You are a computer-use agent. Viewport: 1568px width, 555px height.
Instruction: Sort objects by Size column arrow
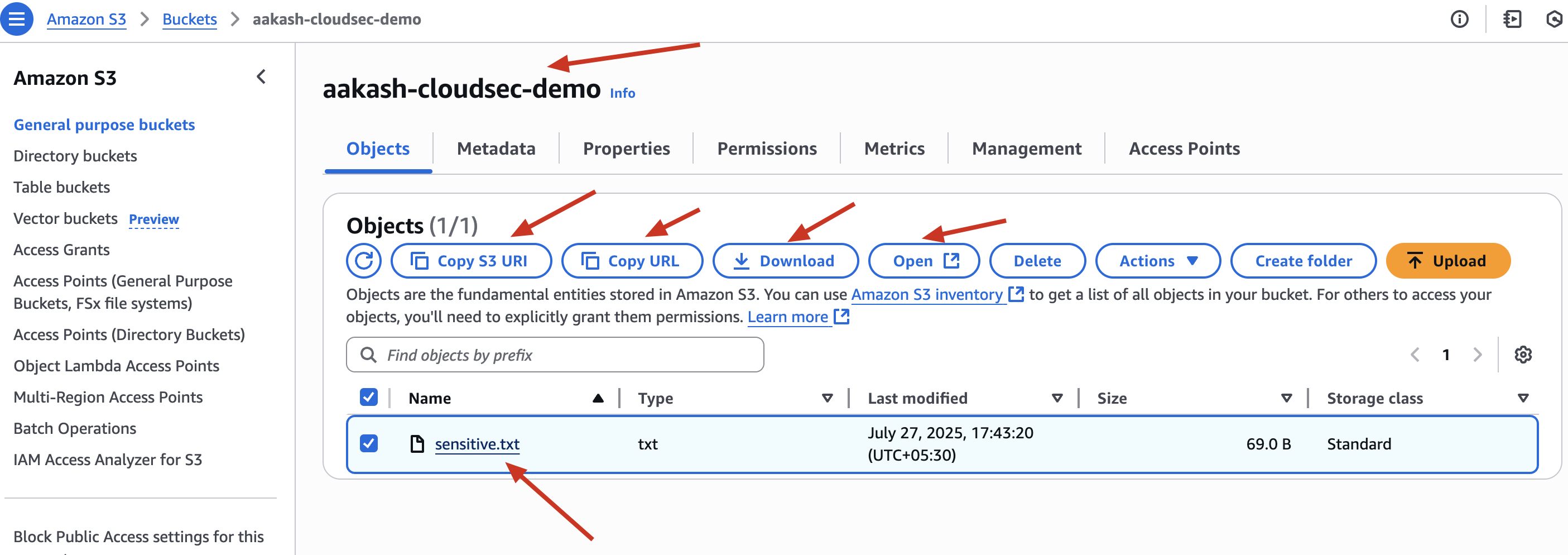click(1286, 399)
